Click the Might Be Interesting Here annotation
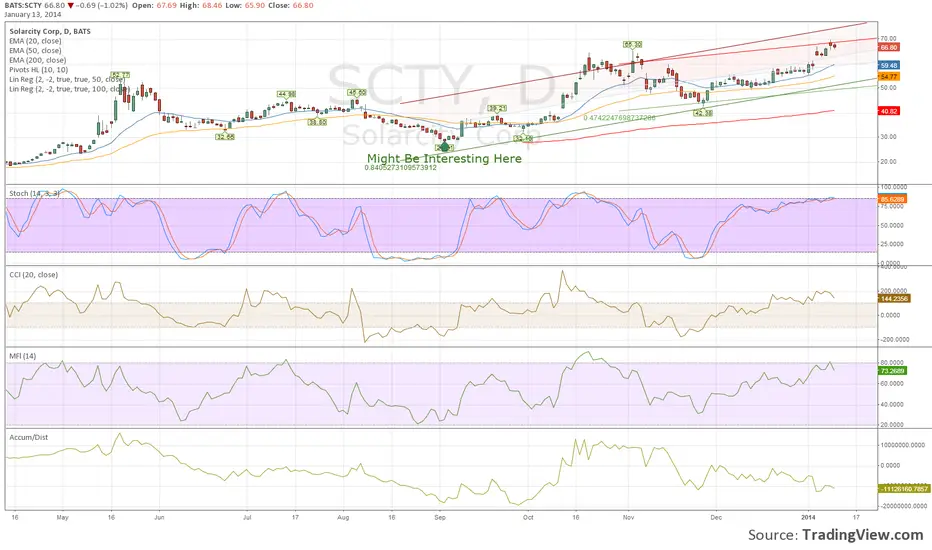 point(444,158)
